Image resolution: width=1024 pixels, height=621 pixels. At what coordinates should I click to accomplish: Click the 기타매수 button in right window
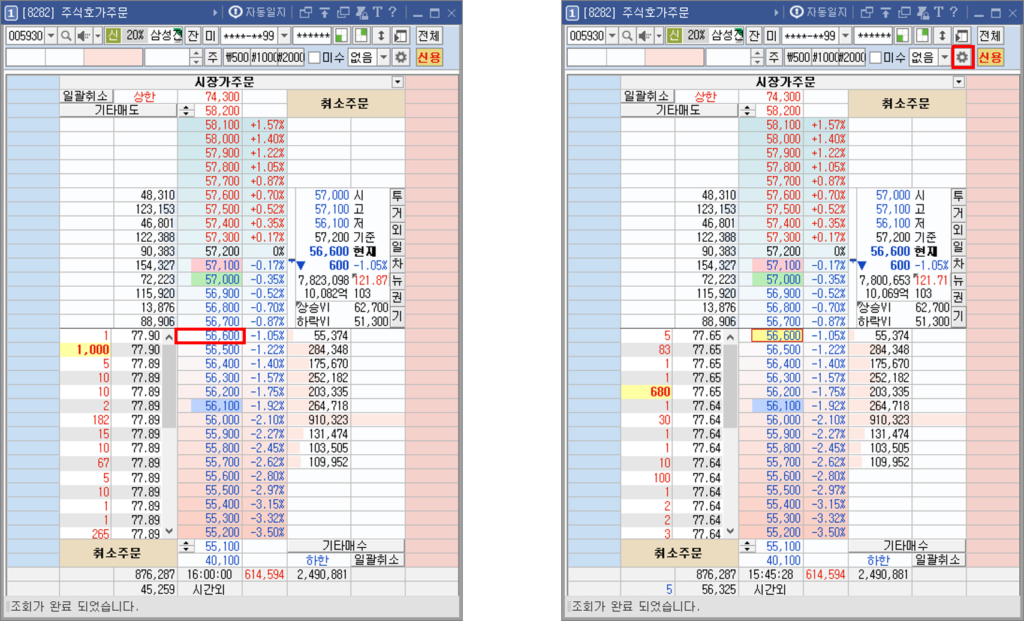point(906,545)
